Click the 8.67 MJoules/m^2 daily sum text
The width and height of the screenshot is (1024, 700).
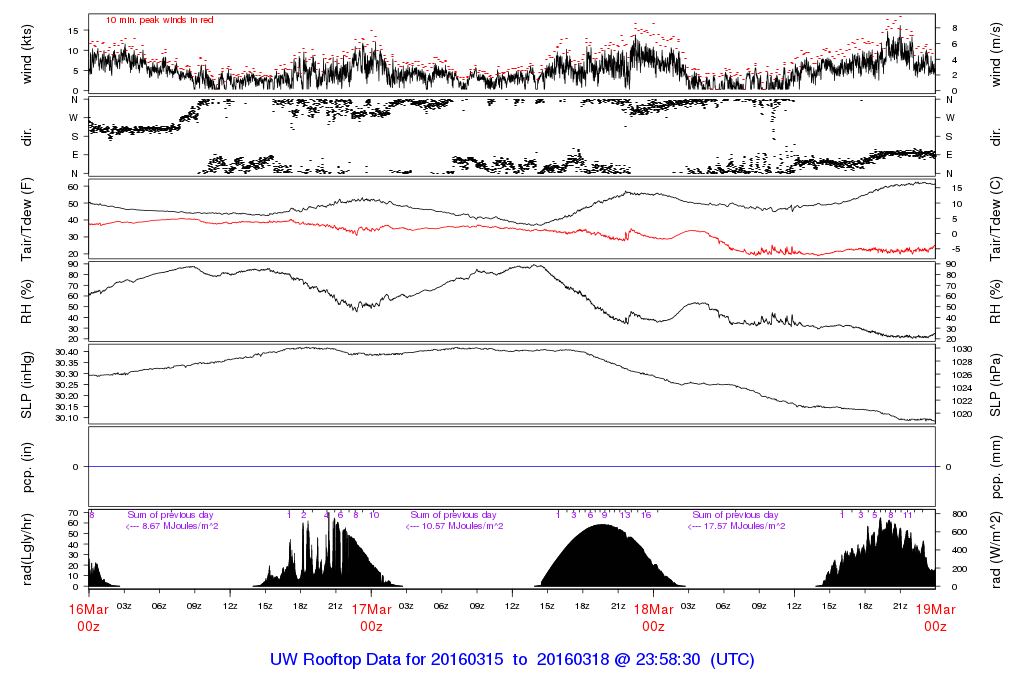click(172, 526)
